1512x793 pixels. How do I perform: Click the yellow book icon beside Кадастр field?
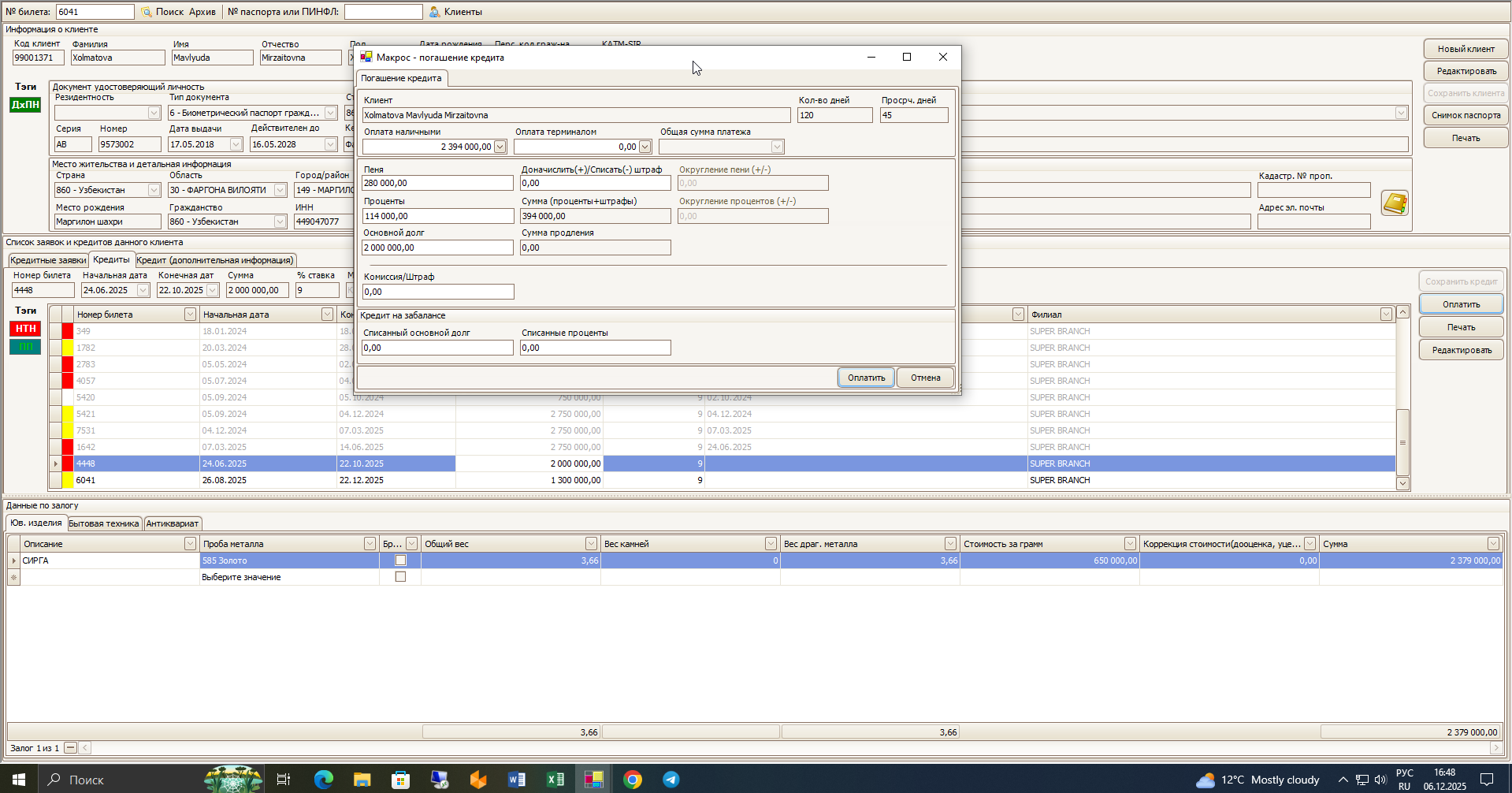(1395, 203)
